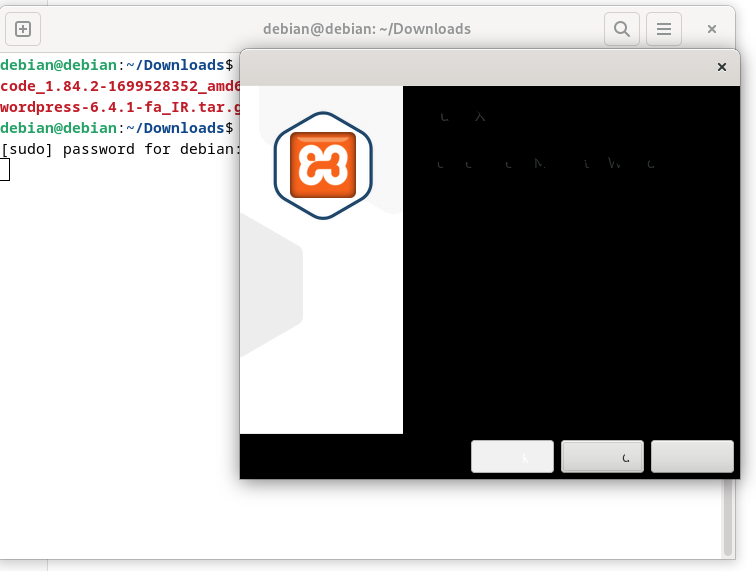This screenshot has height=571, width=756.
Task: Open a new tab in the terminal
Action: (23, 29)
